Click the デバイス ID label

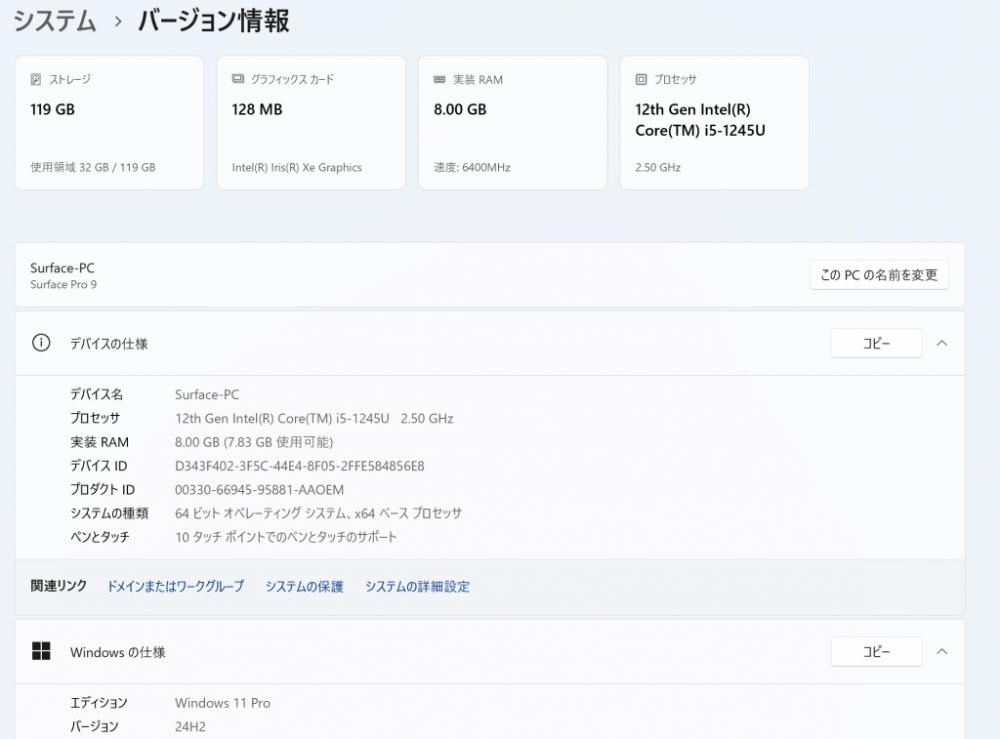[x=98, y=466]
